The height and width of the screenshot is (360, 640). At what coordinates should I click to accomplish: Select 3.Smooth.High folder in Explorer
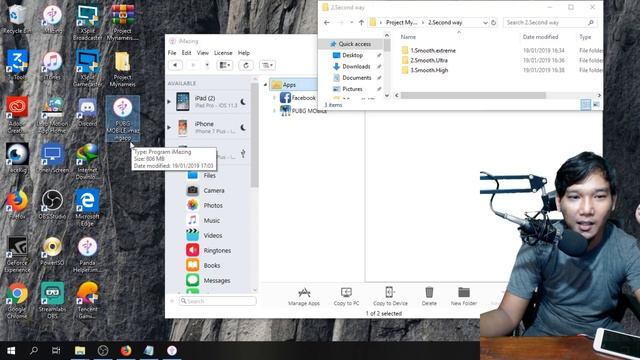(429, 70)
